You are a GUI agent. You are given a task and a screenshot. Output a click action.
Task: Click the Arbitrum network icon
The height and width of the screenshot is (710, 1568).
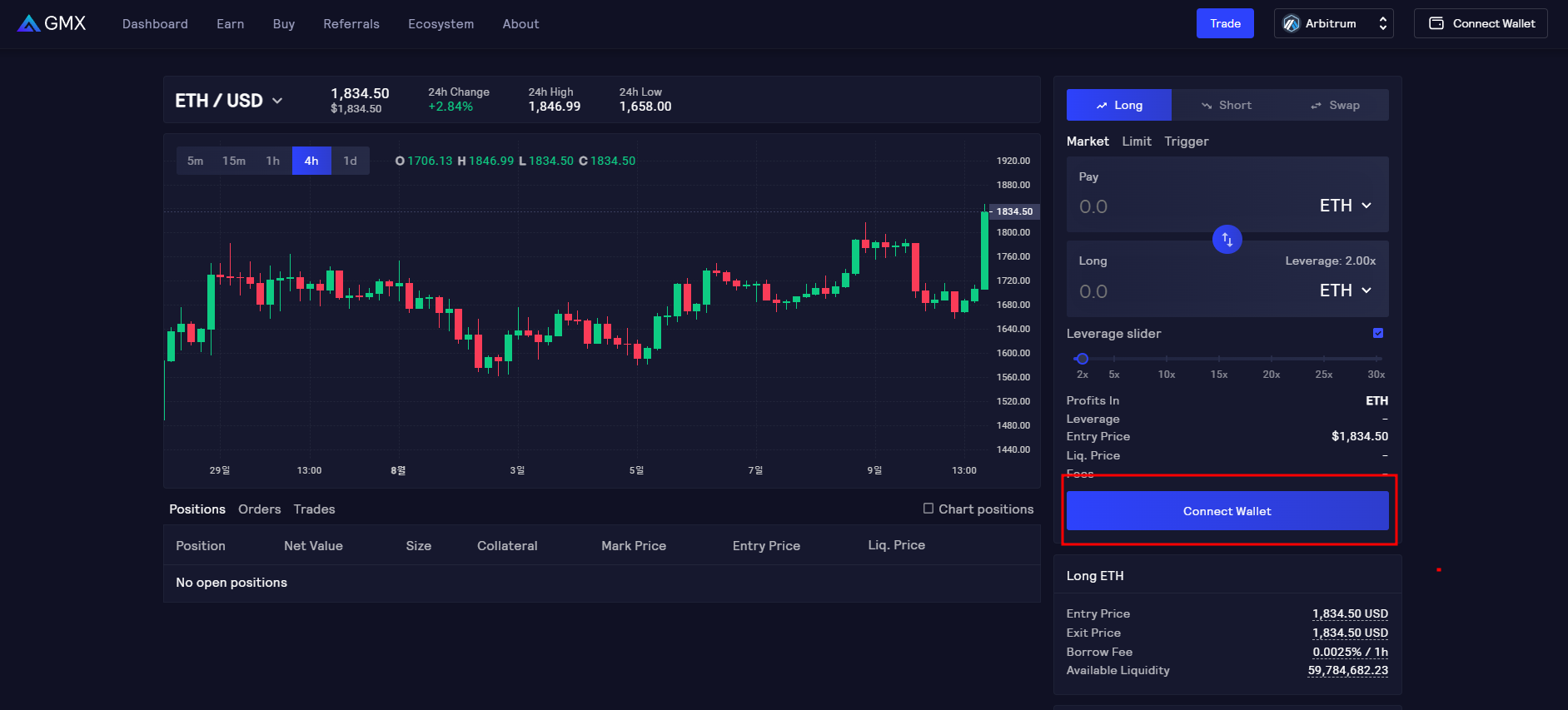1291,23
